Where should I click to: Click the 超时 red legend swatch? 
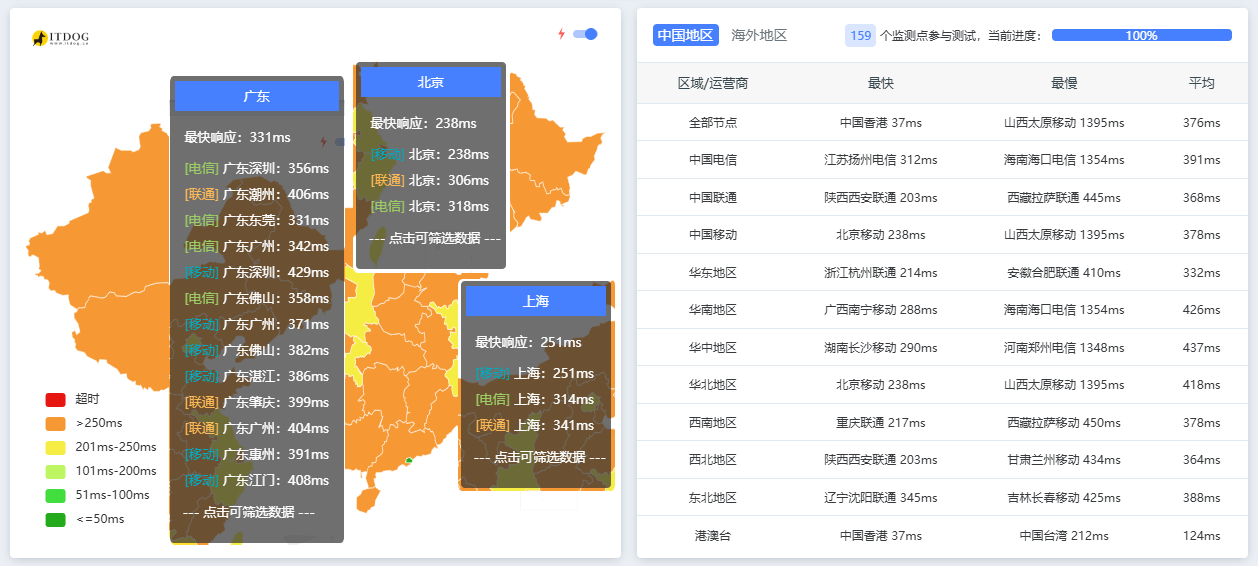click(55, 399)
